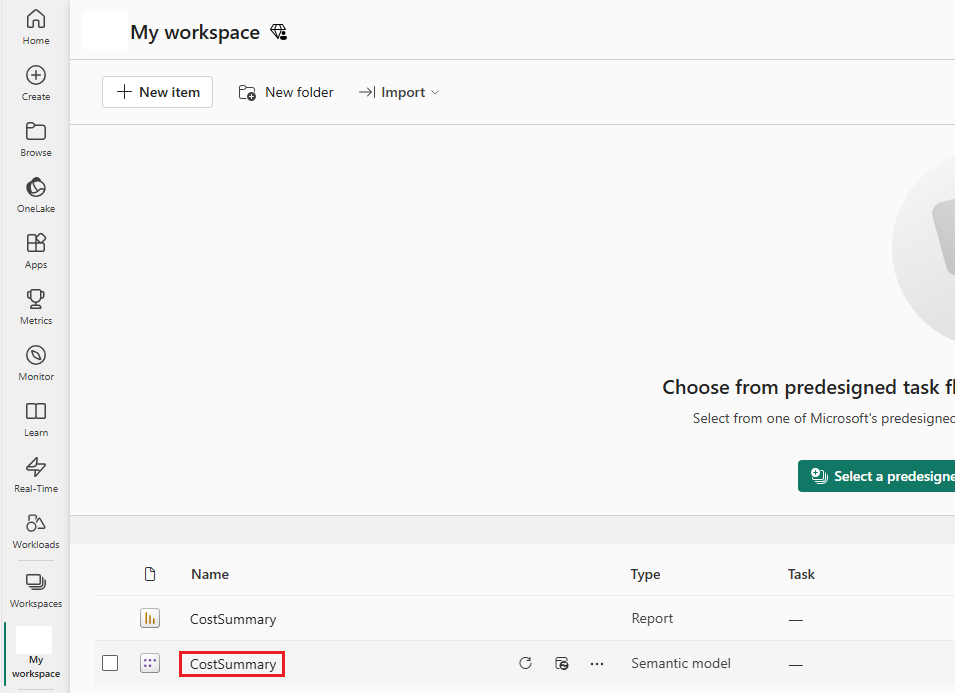The height and width of the screenshot is (693, 955).
Task: Open the CostSummary semantic model
Action: tap(233, 664)
